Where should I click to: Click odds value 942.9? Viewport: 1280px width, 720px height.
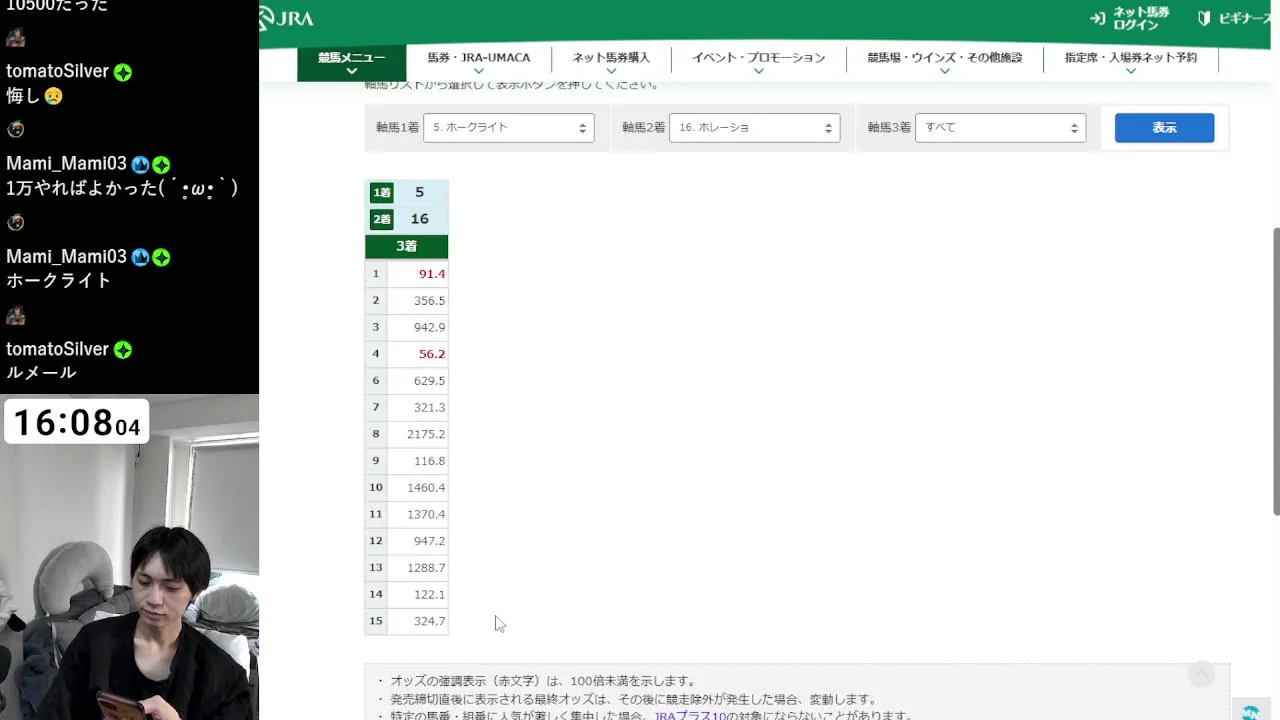(429, 327)
